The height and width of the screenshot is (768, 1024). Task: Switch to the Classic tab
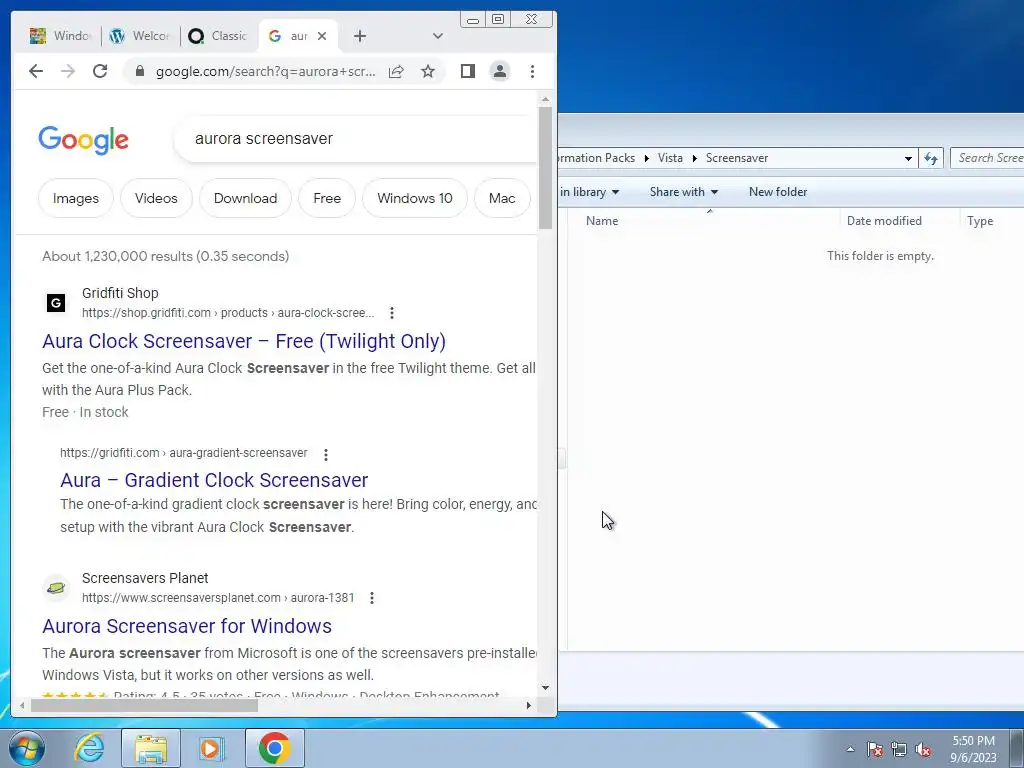coord(218,36)
